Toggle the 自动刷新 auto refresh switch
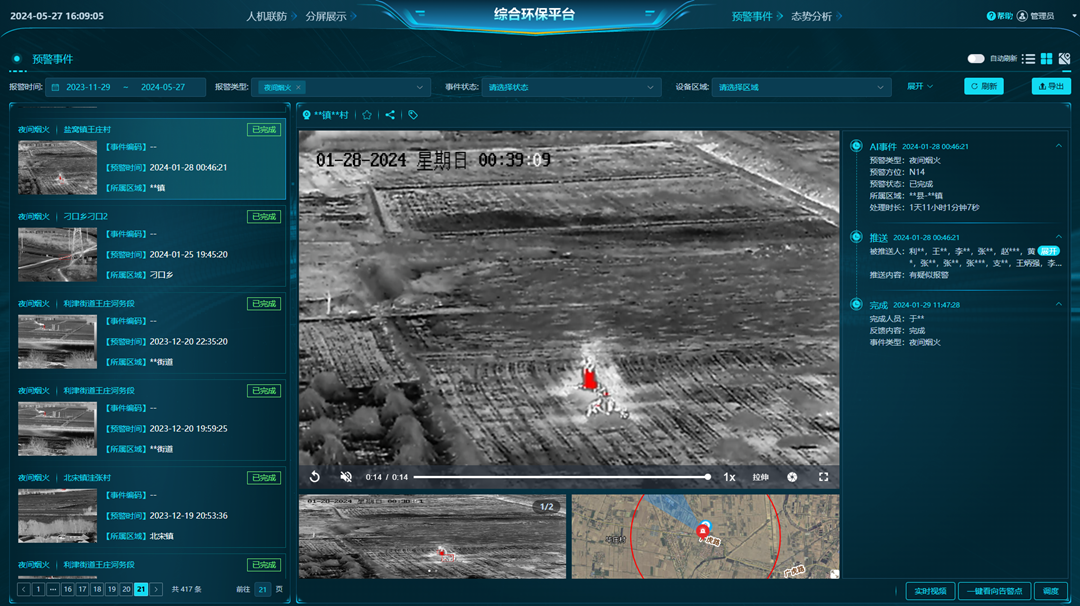Viewport: 1080px width, 606px height. pyautogui.click(x=975, y=59)
